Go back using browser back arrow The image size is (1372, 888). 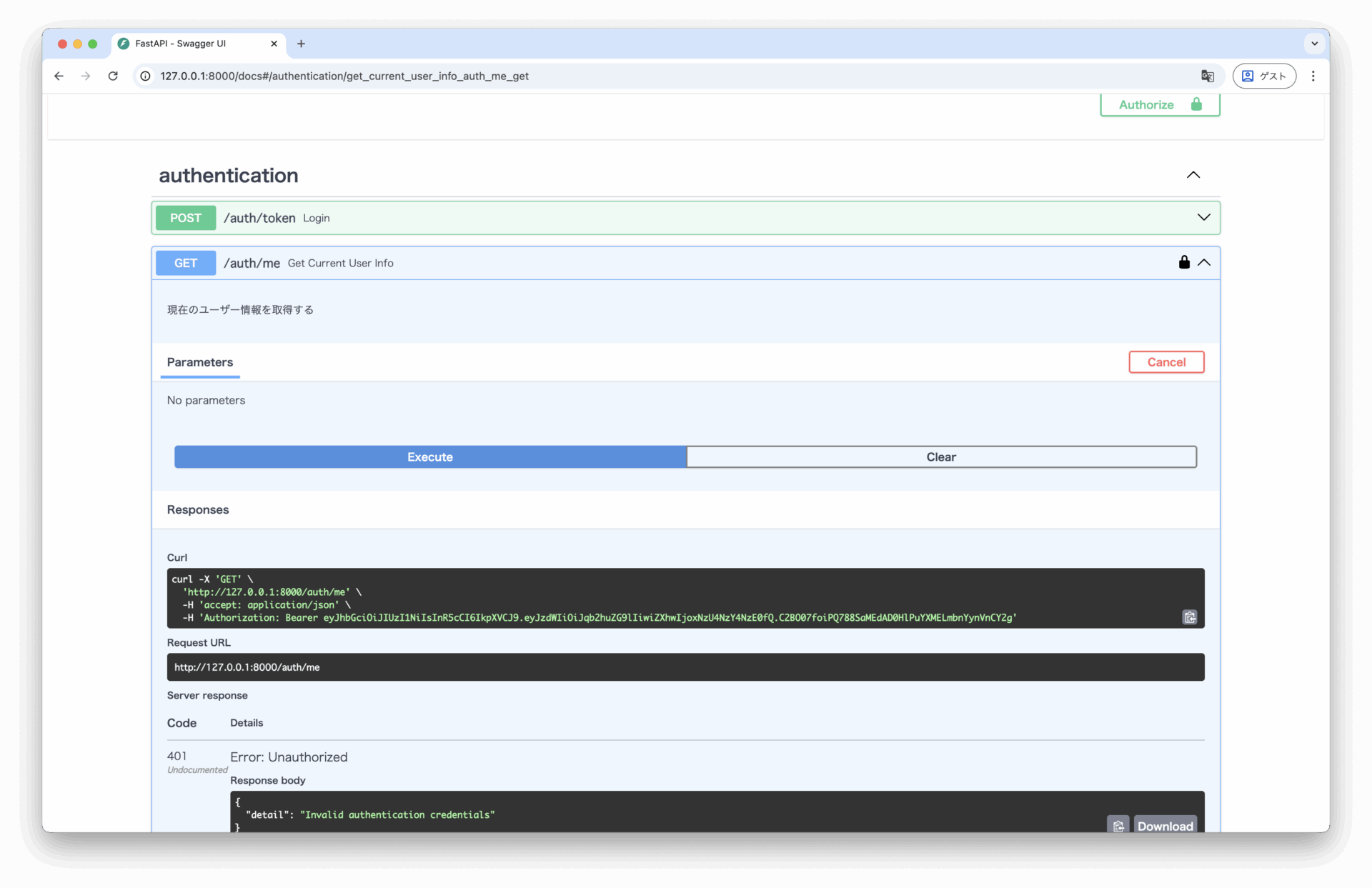pyautogui.click(x=59, y=76)
